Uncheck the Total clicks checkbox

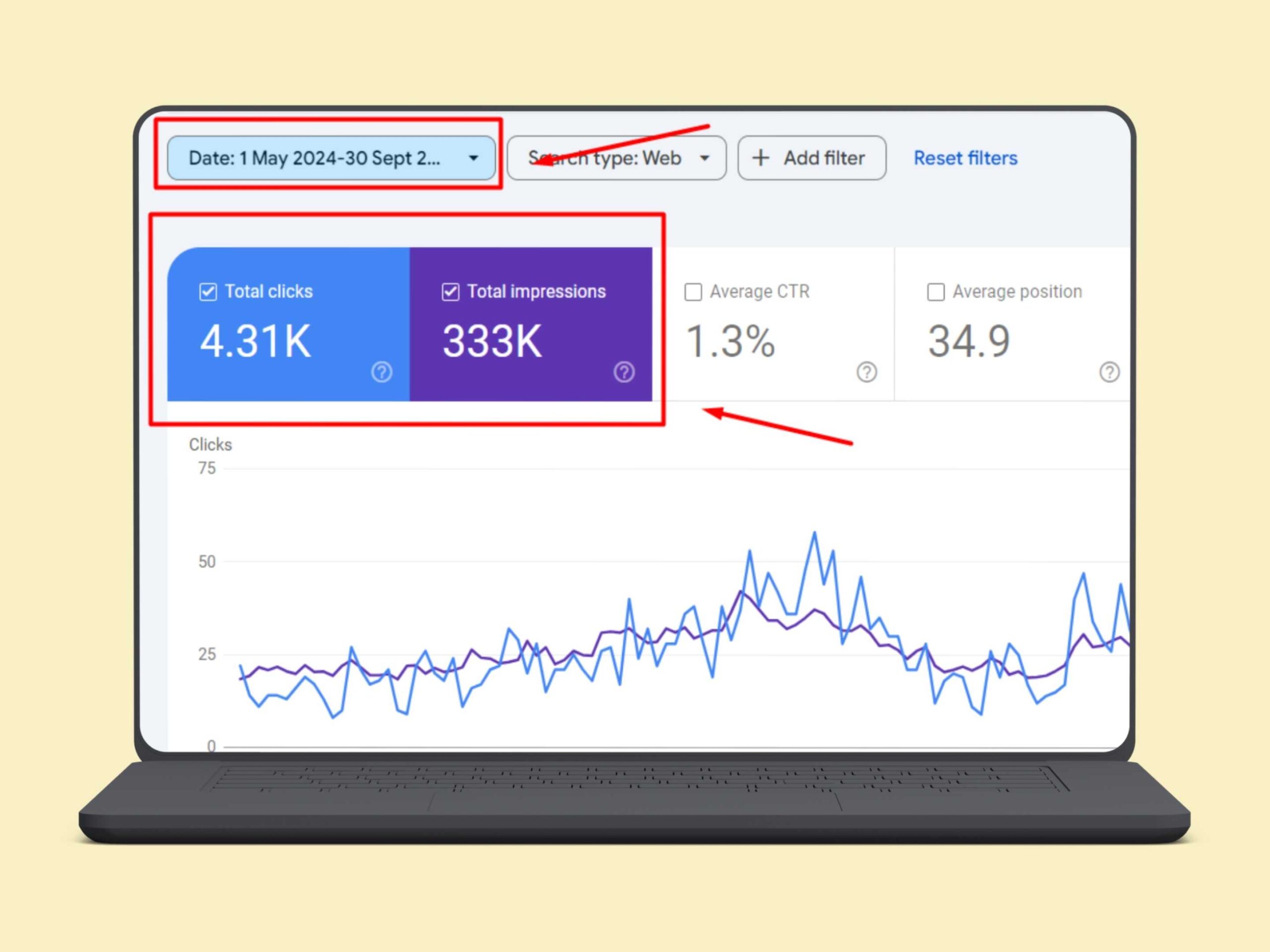[208, 292]
